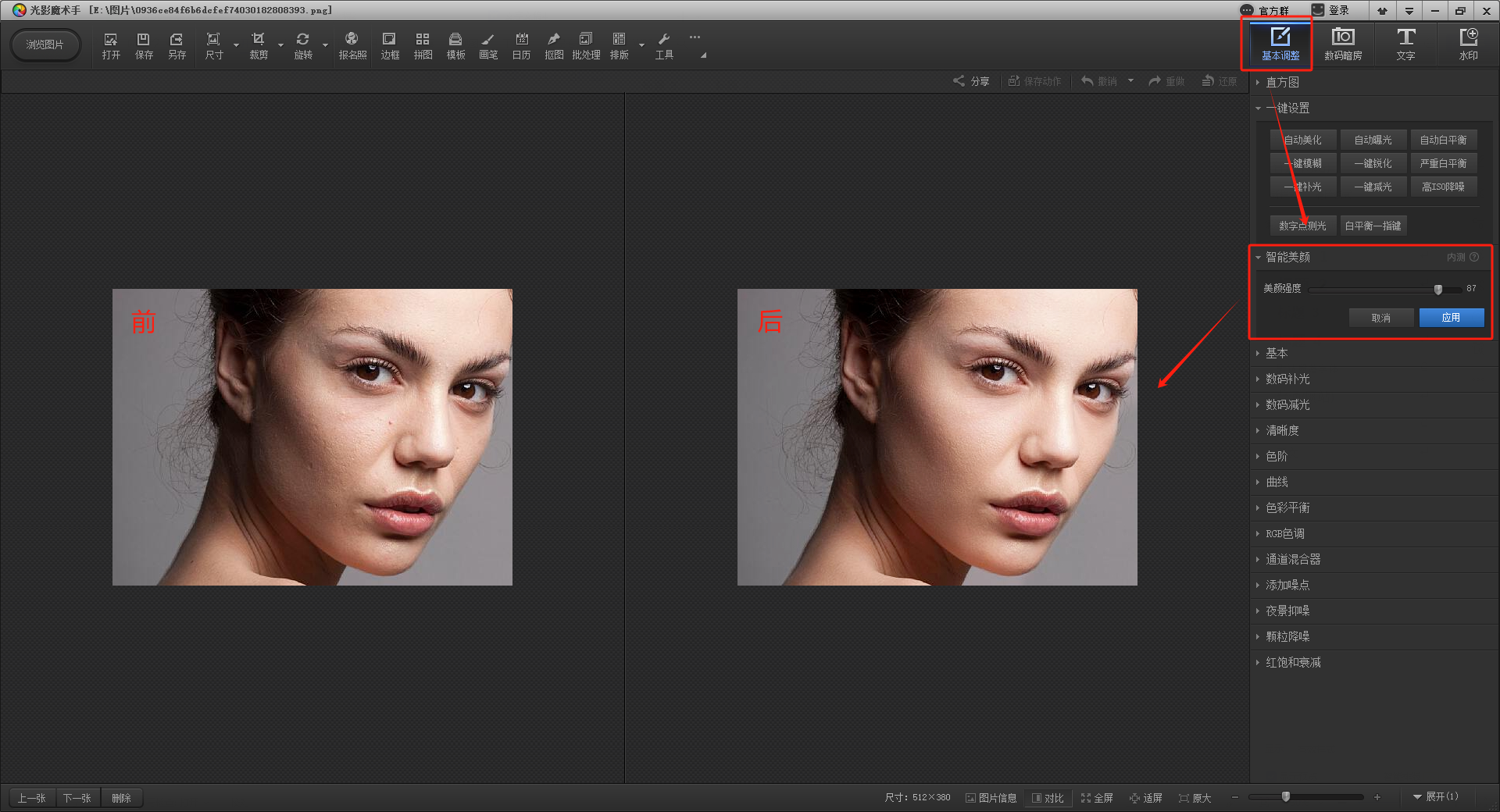The width and height of the screenshot is (1500, 812).
Task: Toggle the 图片信息 image info panel
Action: coord(991,798)
